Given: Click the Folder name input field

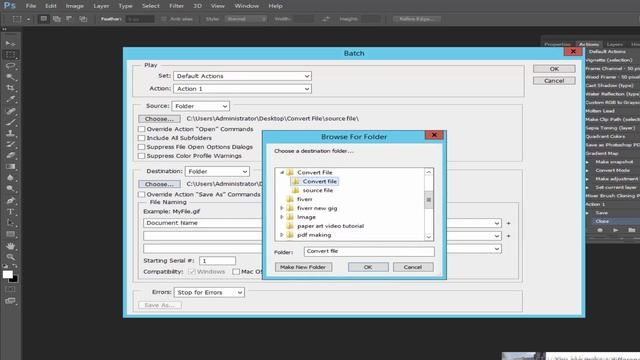Looking at the screenshot, I should point(369,251).
